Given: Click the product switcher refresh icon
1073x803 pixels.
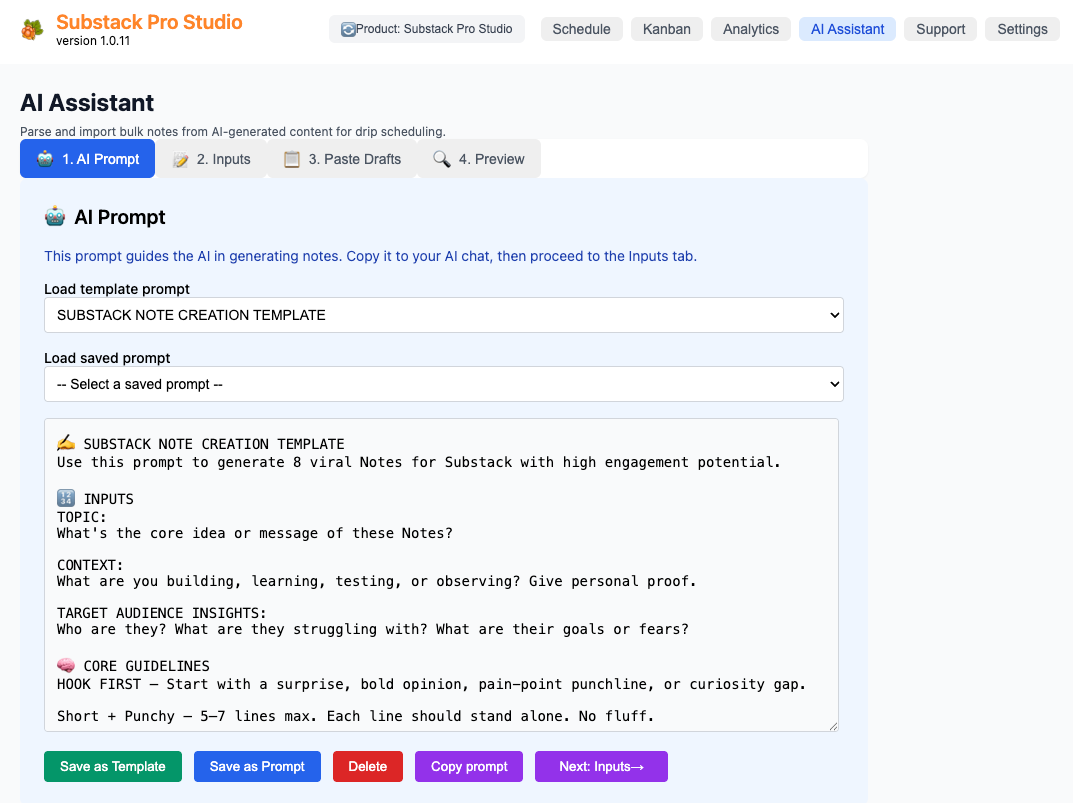Looking at the screenshot, I should (348, 29).
